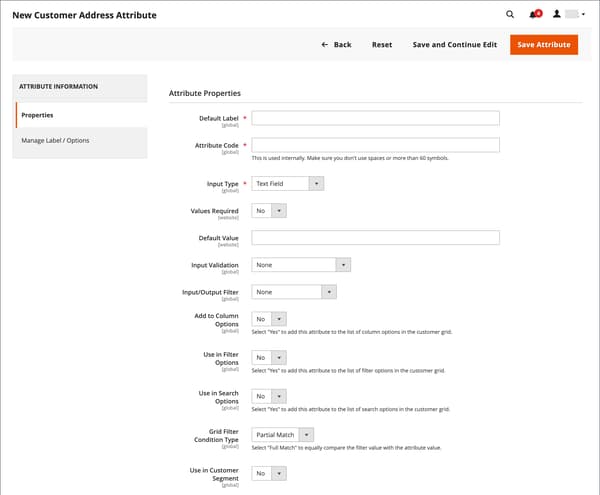Go back using the Back button
This screenshot has width=600, height=495.
point(336,45)
